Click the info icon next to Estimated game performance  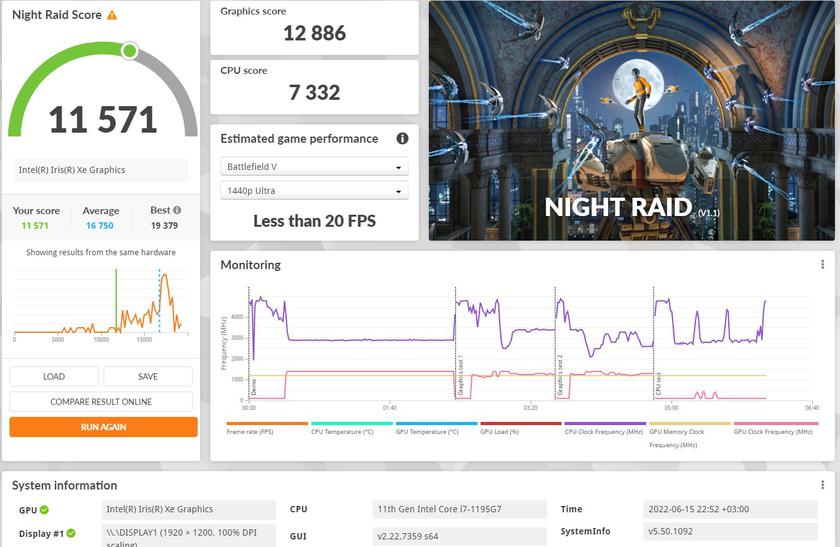tap(402, 139)
